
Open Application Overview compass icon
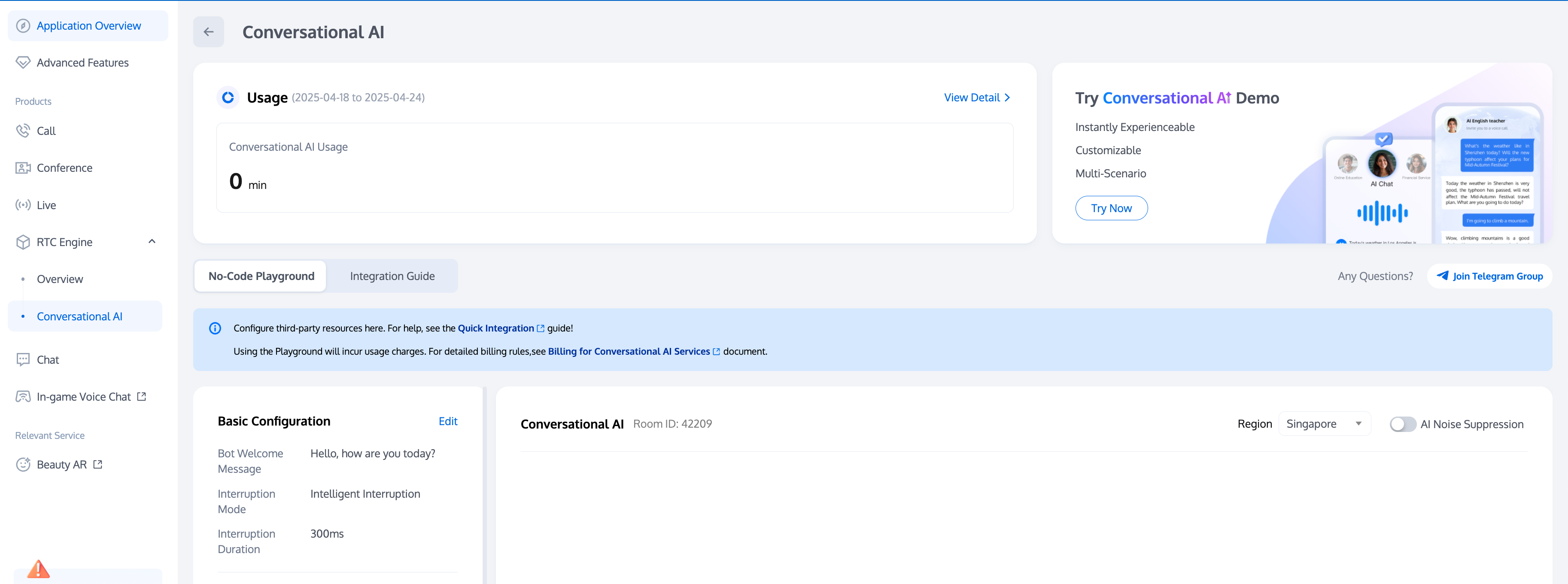23,26
